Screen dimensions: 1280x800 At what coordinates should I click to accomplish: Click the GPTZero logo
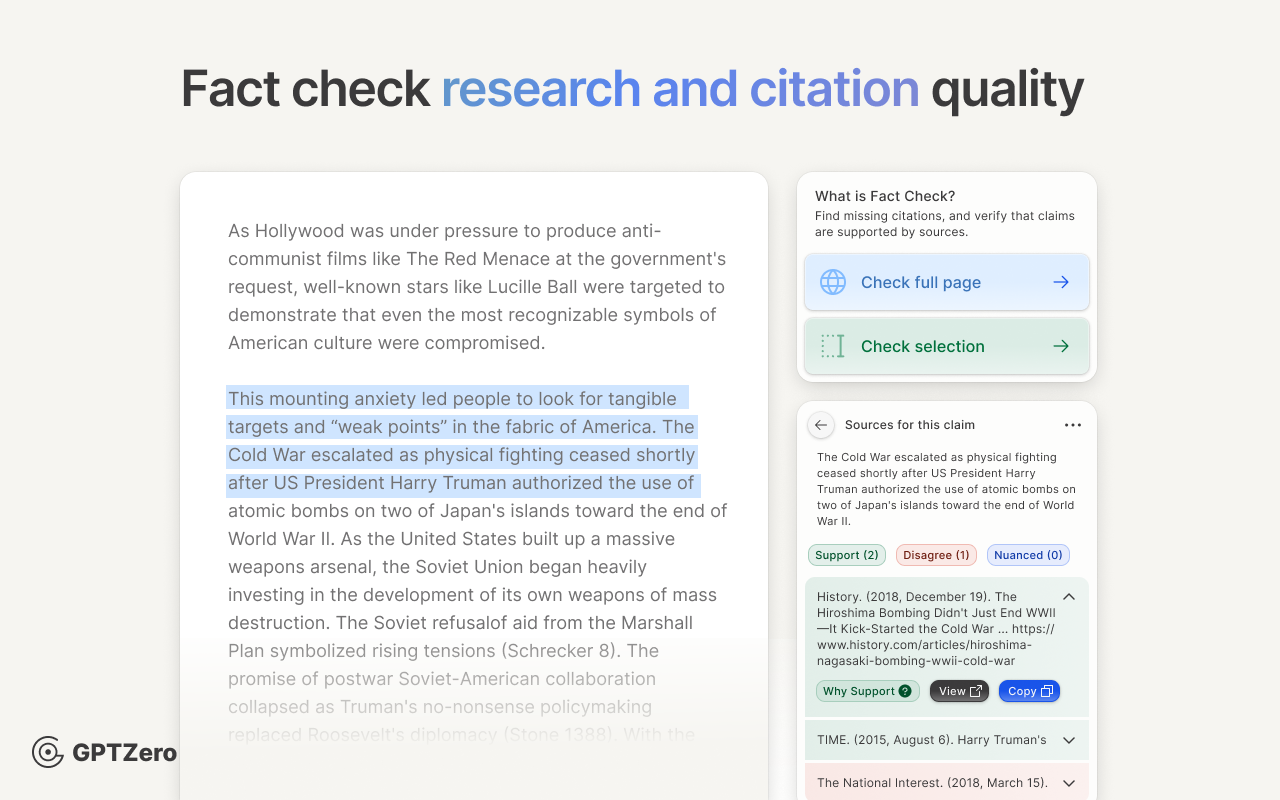104,752
